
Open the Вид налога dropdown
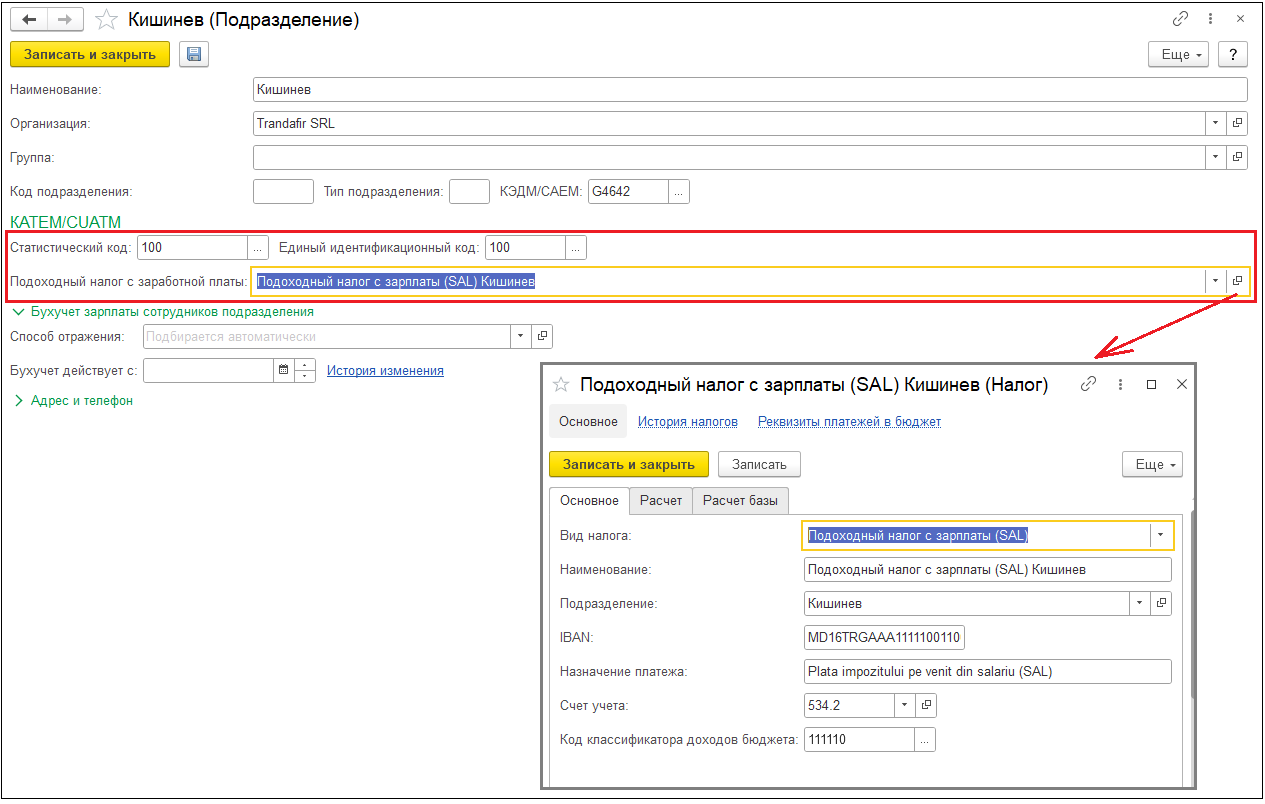[1160, 536]
